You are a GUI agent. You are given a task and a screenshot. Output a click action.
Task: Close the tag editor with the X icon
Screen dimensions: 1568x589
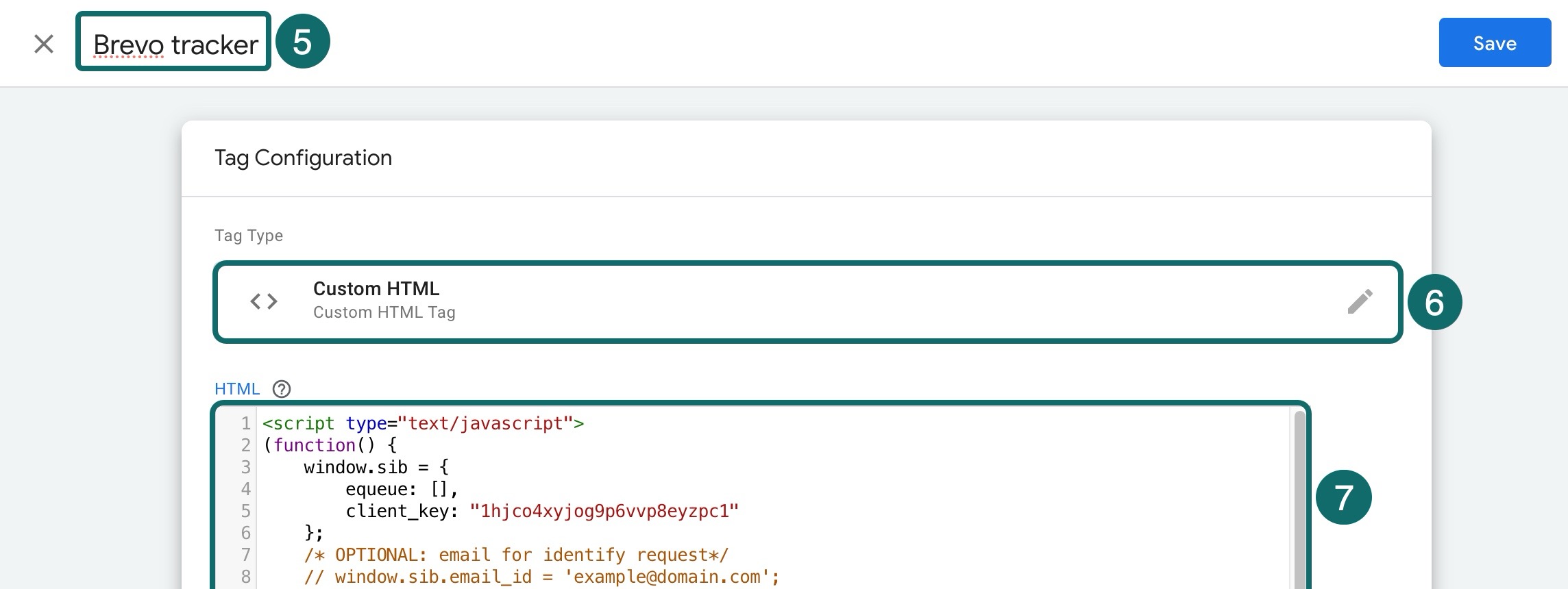click(x=44, y=44)
